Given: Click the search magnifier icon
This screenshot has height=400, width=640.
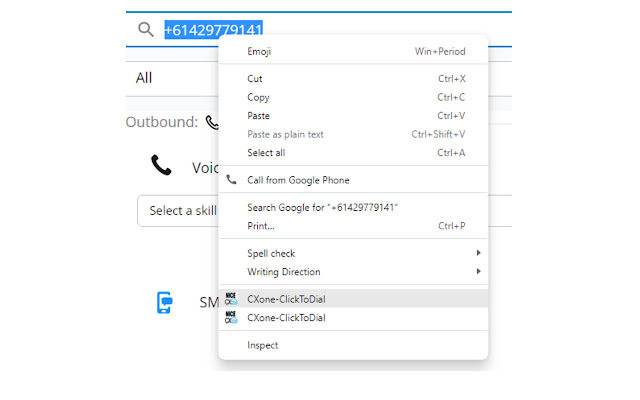Looking at the screenshot, I should coord(146,29).
